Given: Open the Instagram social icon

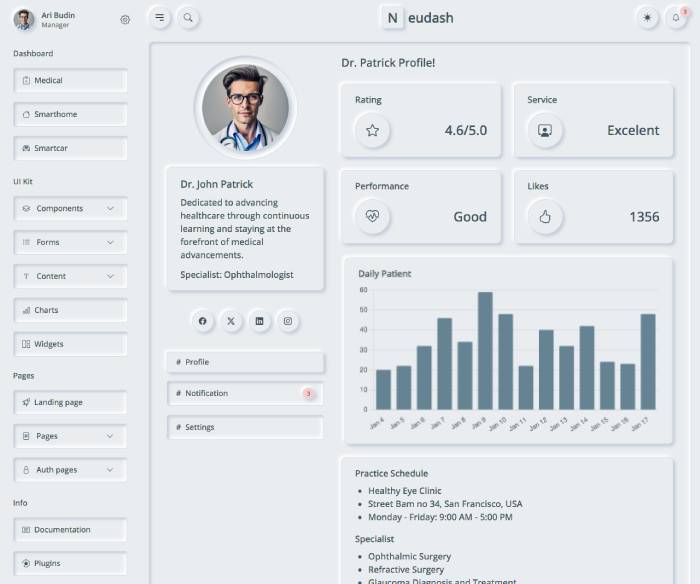Looking at the screenshot, I should click(x=288, y=321).
